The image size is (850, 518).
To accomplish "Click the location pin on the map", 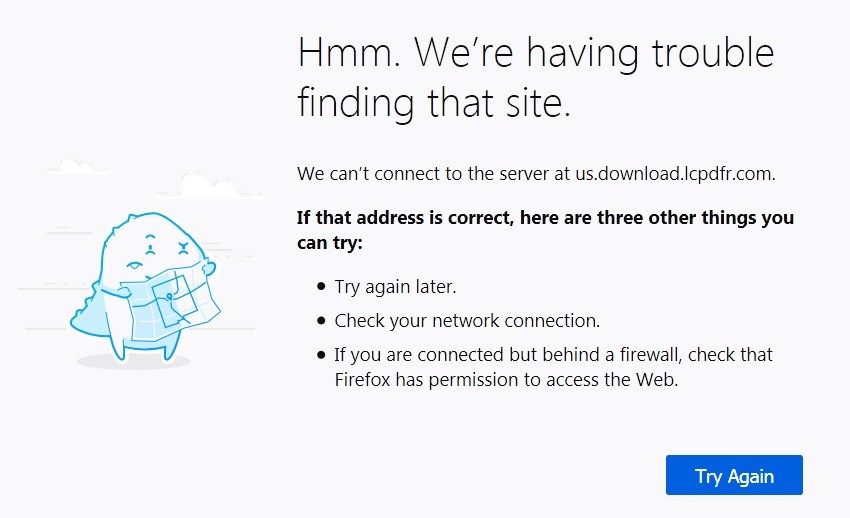I will coord(171,296).
